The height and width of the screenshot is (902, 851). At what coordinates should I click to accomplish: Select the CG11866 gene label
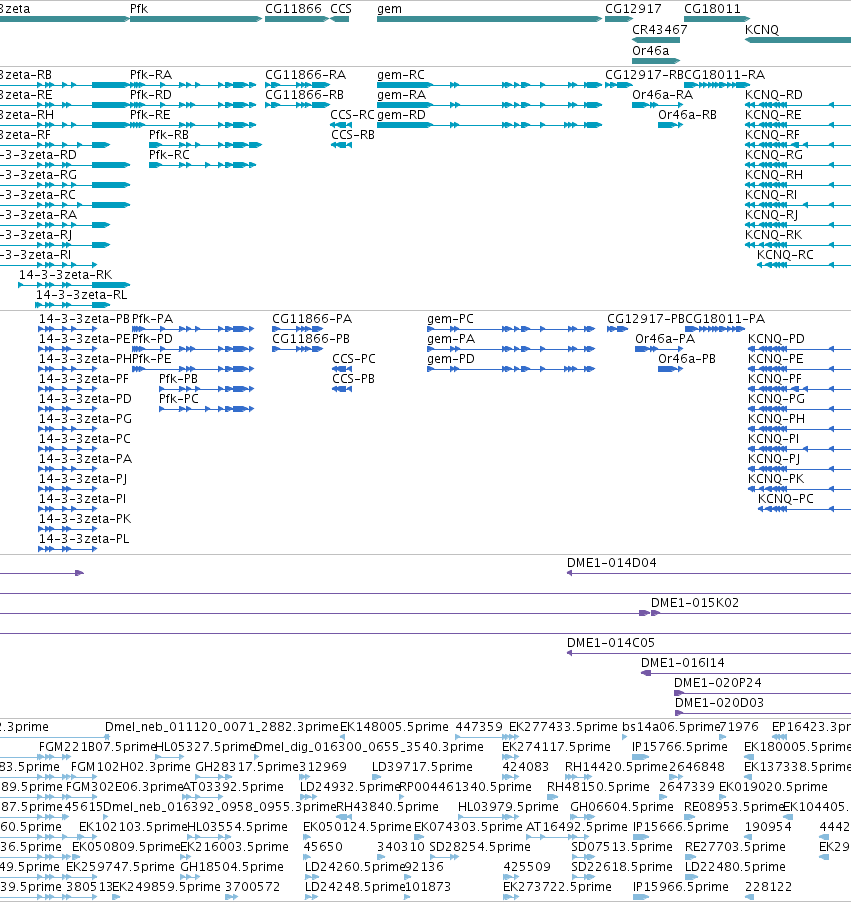[293, 9]
